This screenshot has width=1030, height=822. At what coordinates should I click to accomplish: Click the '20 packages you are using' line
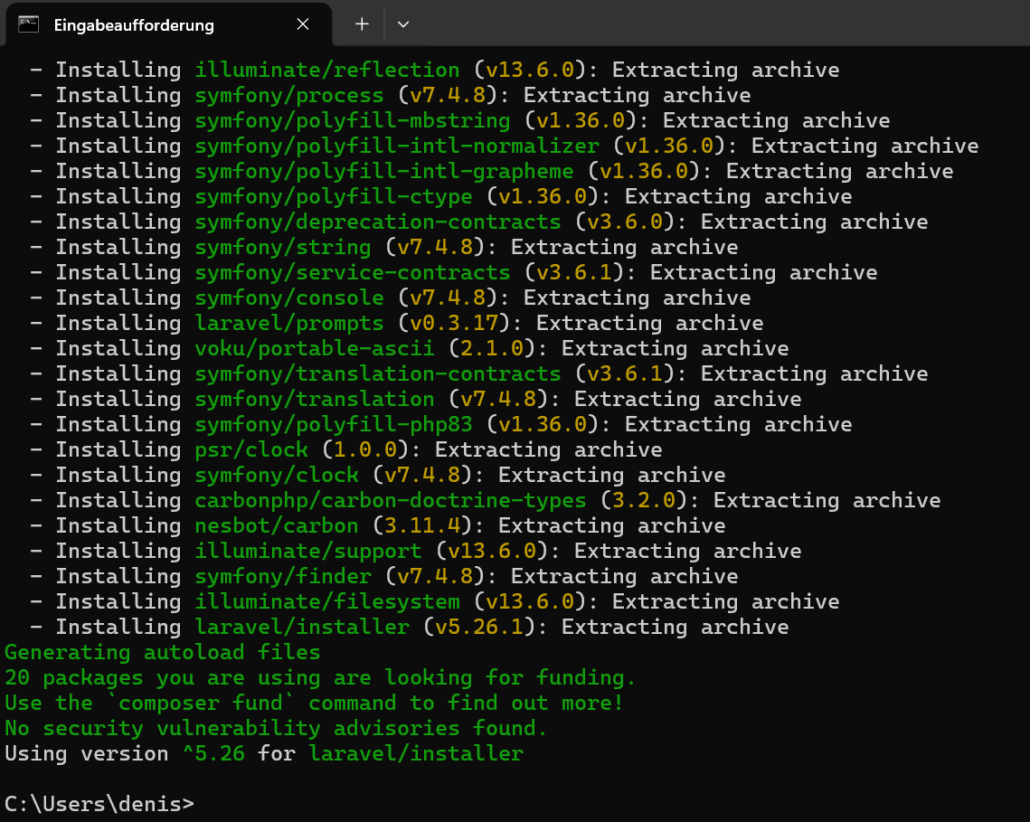[320, 677]
